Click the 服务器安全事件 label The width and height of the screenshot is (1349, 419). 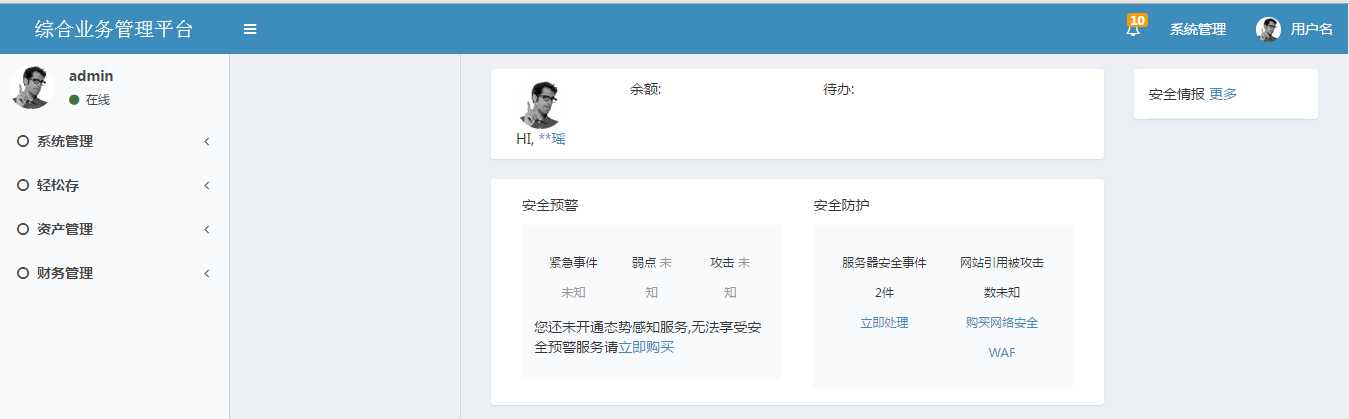[x=884, y=263]
